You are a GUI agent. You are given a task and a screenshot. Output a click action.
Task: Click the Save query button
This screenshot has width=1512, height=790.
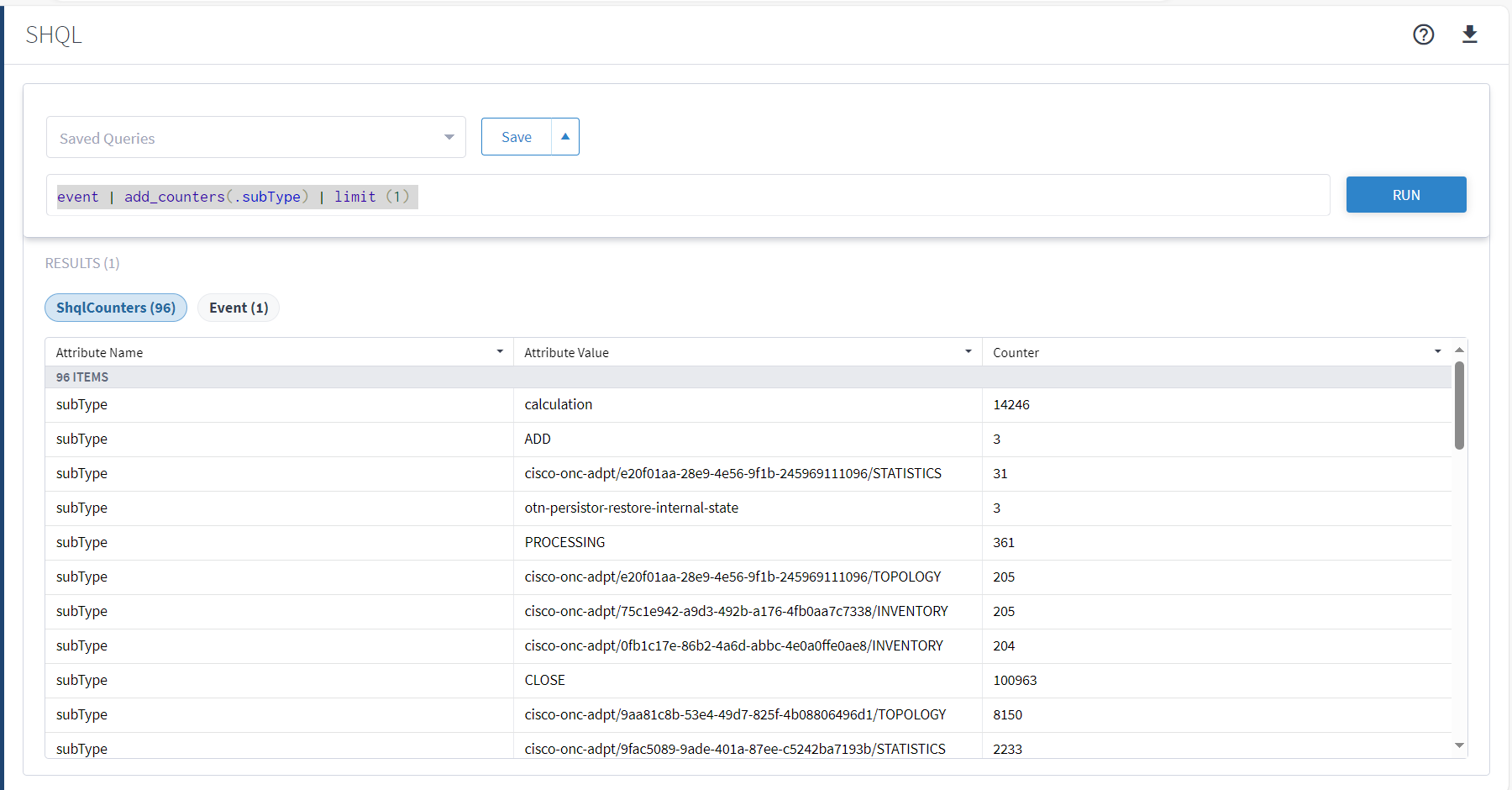pyautogui.click(x=517, y=137)
